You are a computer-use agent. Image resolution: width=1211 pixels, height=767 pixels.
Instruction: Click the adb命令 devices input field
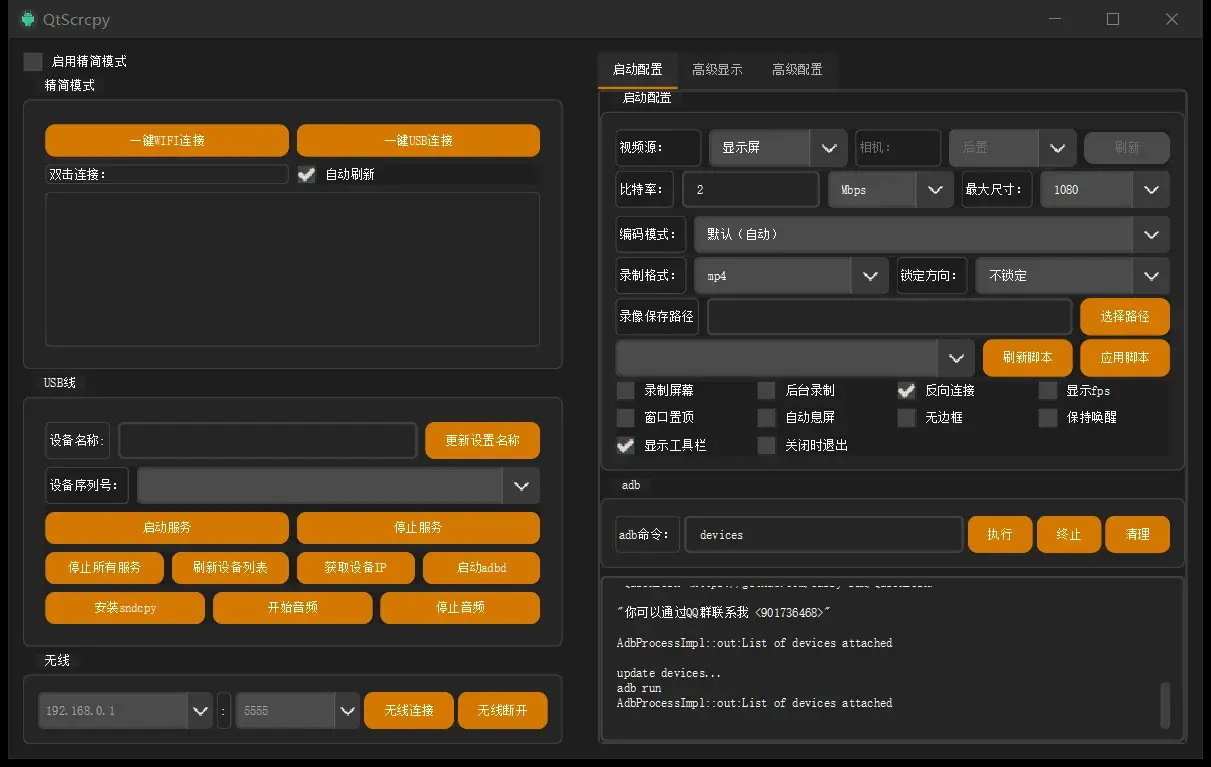[x=823, y=535]
